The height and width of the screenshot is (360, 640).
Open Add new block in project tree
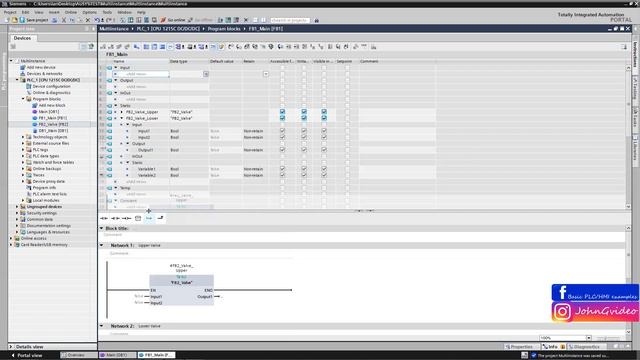(52, 105)
